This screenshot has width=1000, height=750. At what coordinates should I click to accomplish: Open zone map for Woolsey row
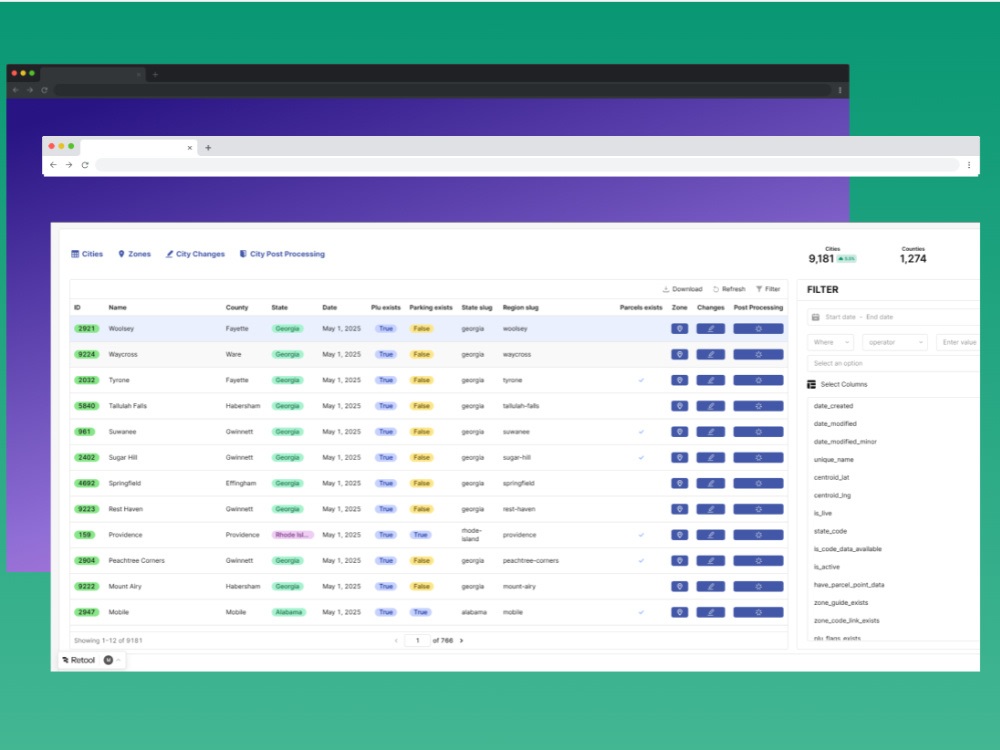(679, 329)
